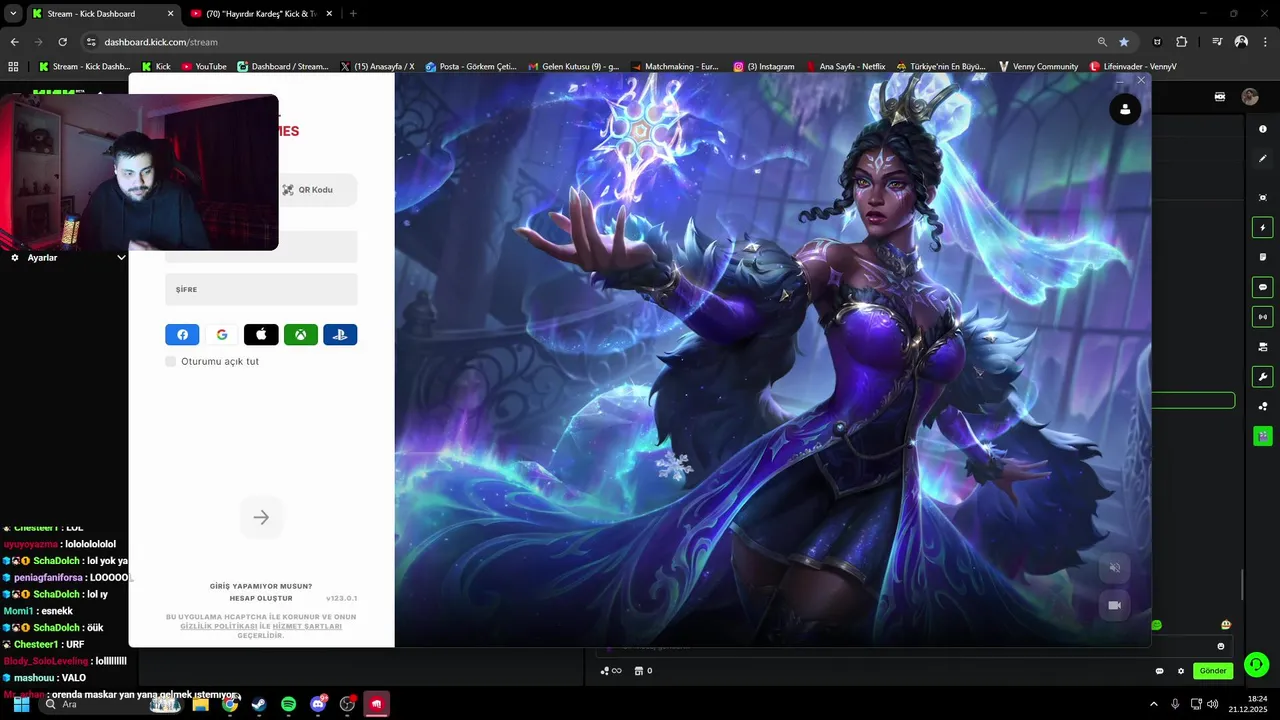Viewport: 1280px width, 720px height.
Task: Open Riot Client from the taskbar
Action: pyautogui.click(x=376, y=704)
